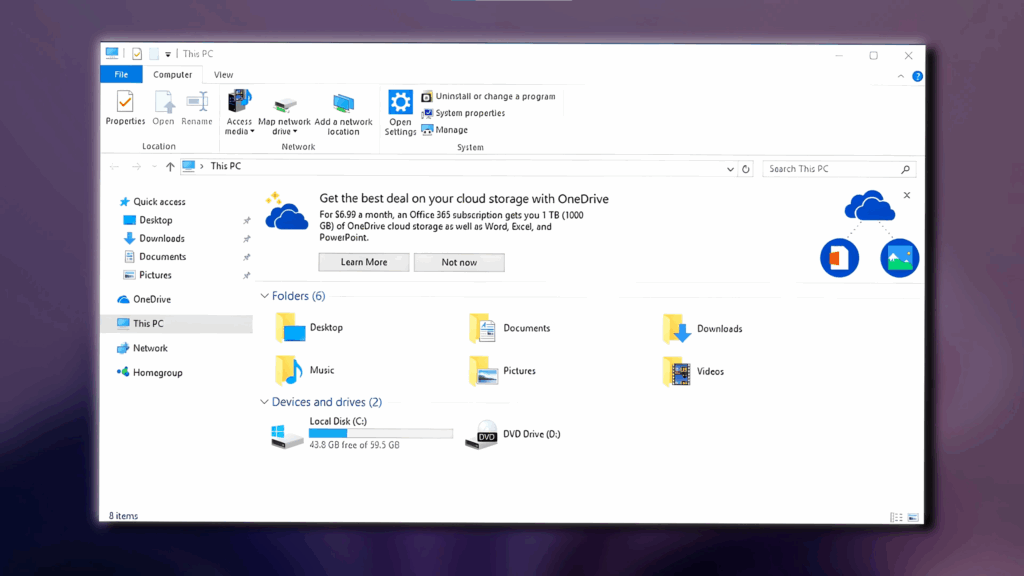Switch to large icons view in status bar
Viewport: 1024px width, 576px height.
pos(911,517)
